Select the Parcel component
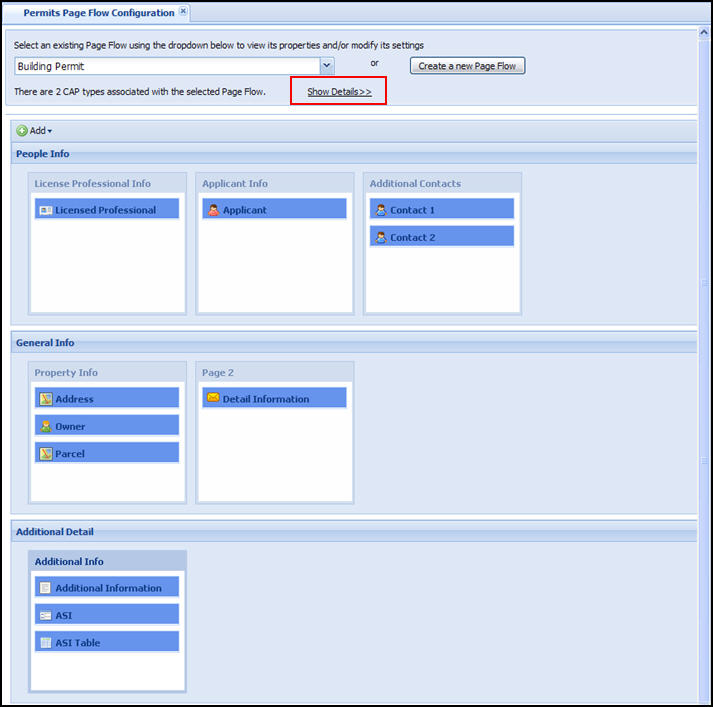Viewport: 713px width, 707px height. pos(106,454)
